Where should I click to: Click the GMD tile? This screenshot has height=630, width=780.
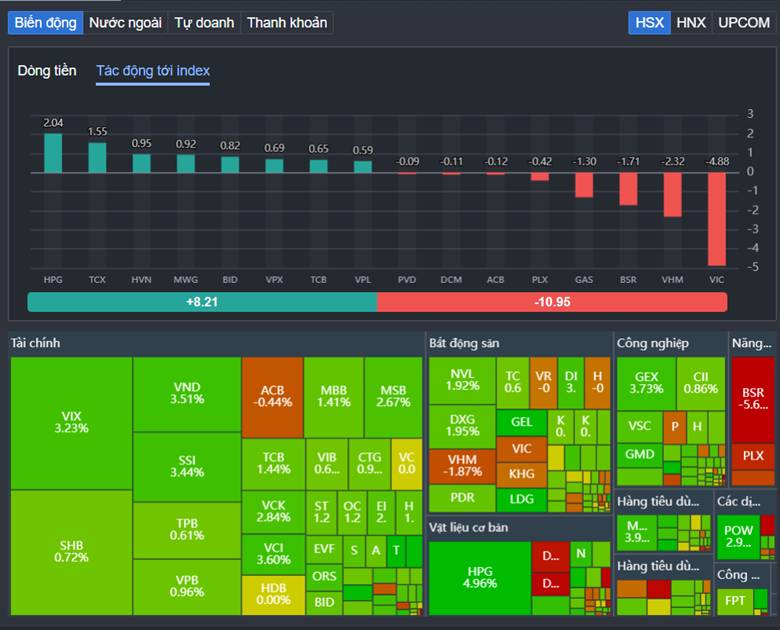coord(640,455)
